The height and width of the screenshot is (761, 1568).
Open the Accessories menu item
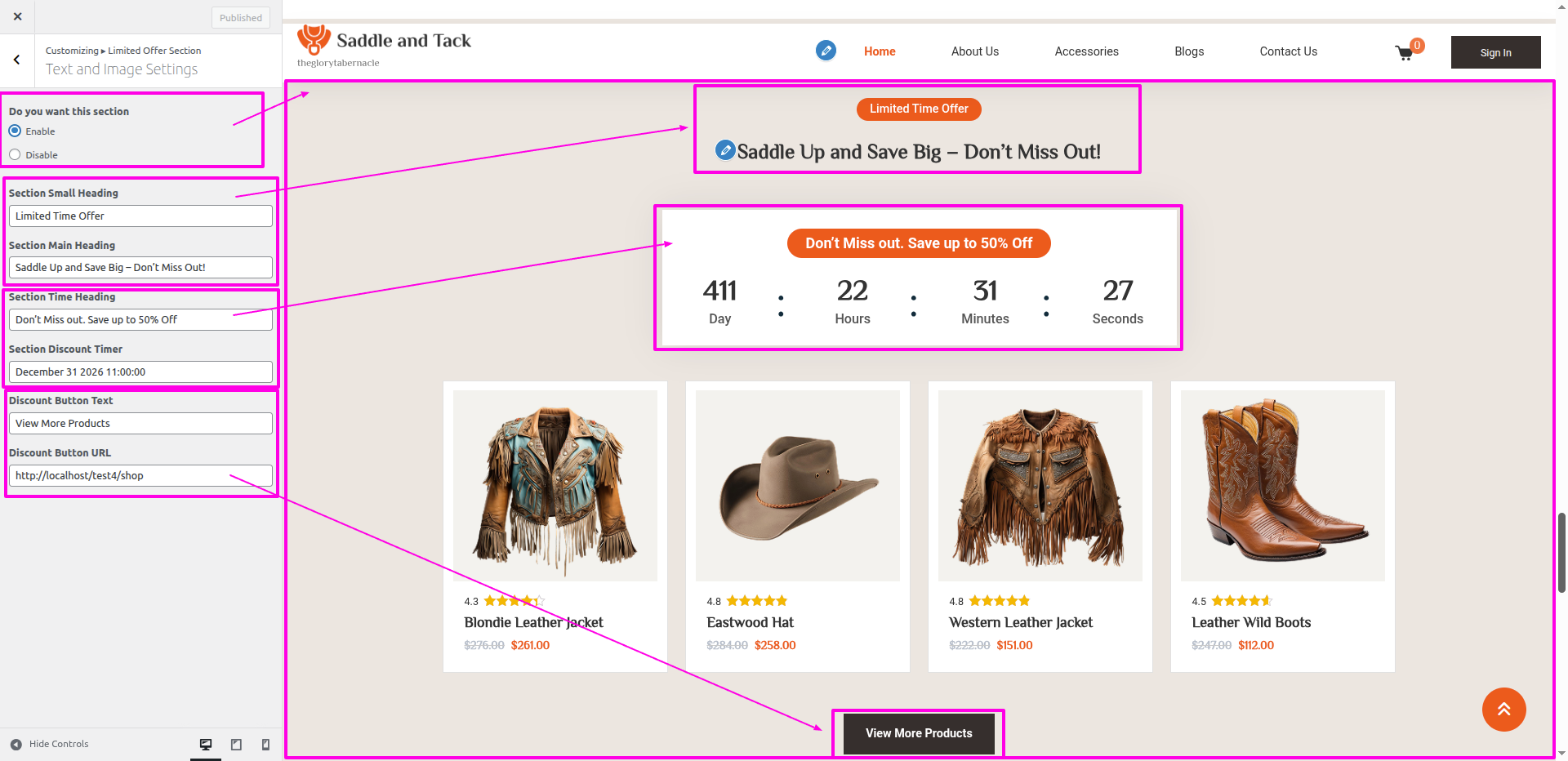pyautogui.click(x=1086, y=51)
